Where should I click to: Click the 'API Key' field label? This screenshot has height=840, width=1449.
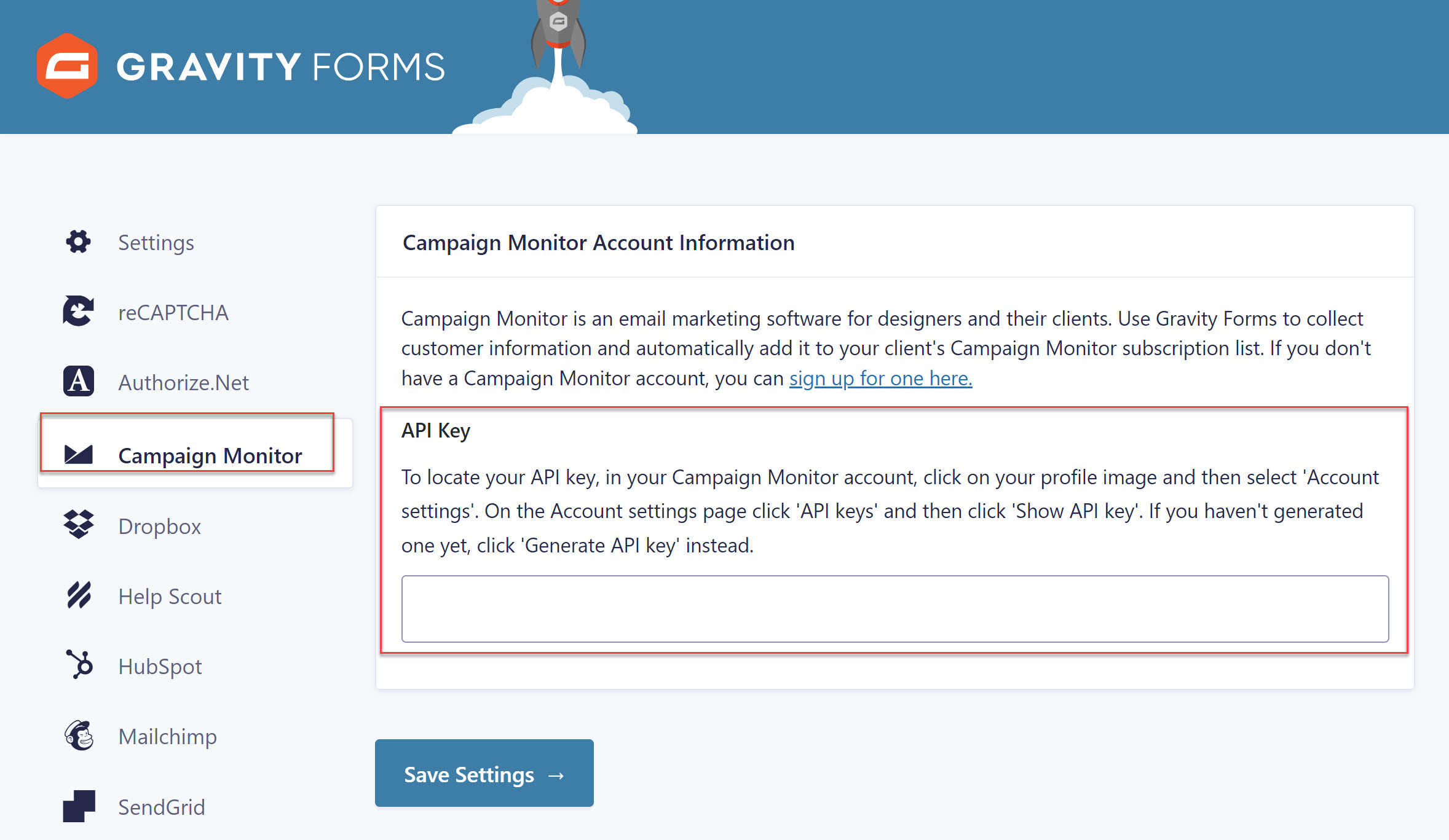436,431
